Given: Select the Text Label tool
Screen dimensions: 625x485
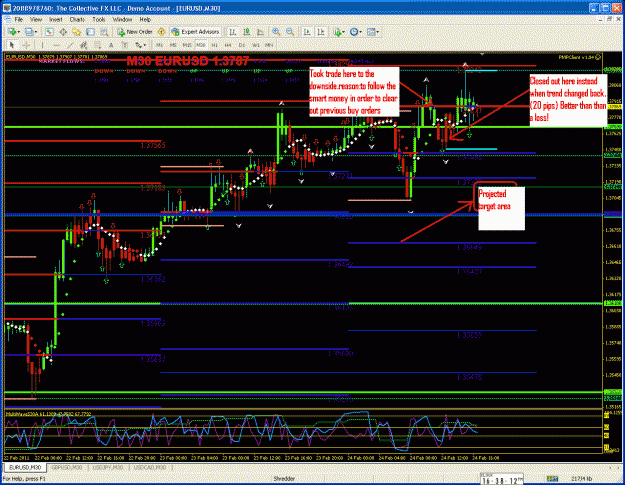Looking at the screenshot, I should tap(125, 45).
